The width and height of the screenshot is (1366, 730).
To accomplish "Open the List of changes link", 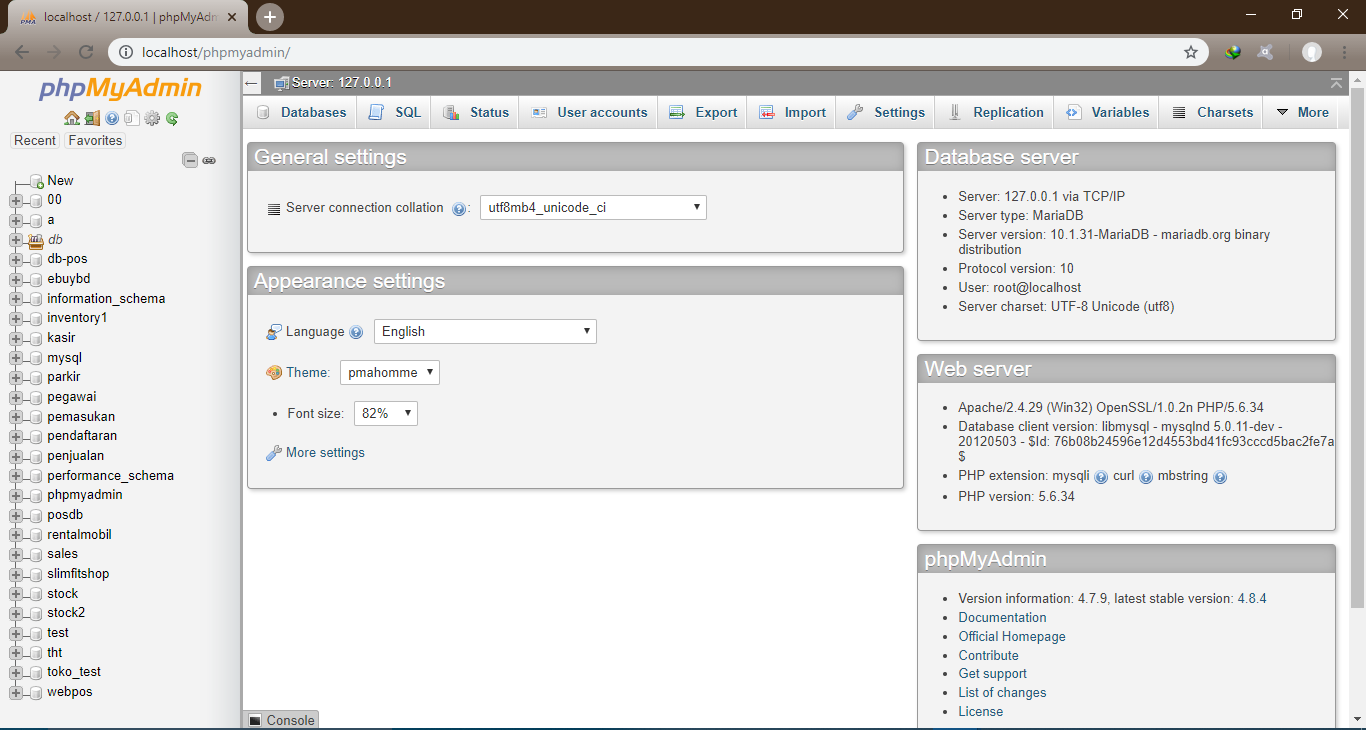I will (1002, 693).
